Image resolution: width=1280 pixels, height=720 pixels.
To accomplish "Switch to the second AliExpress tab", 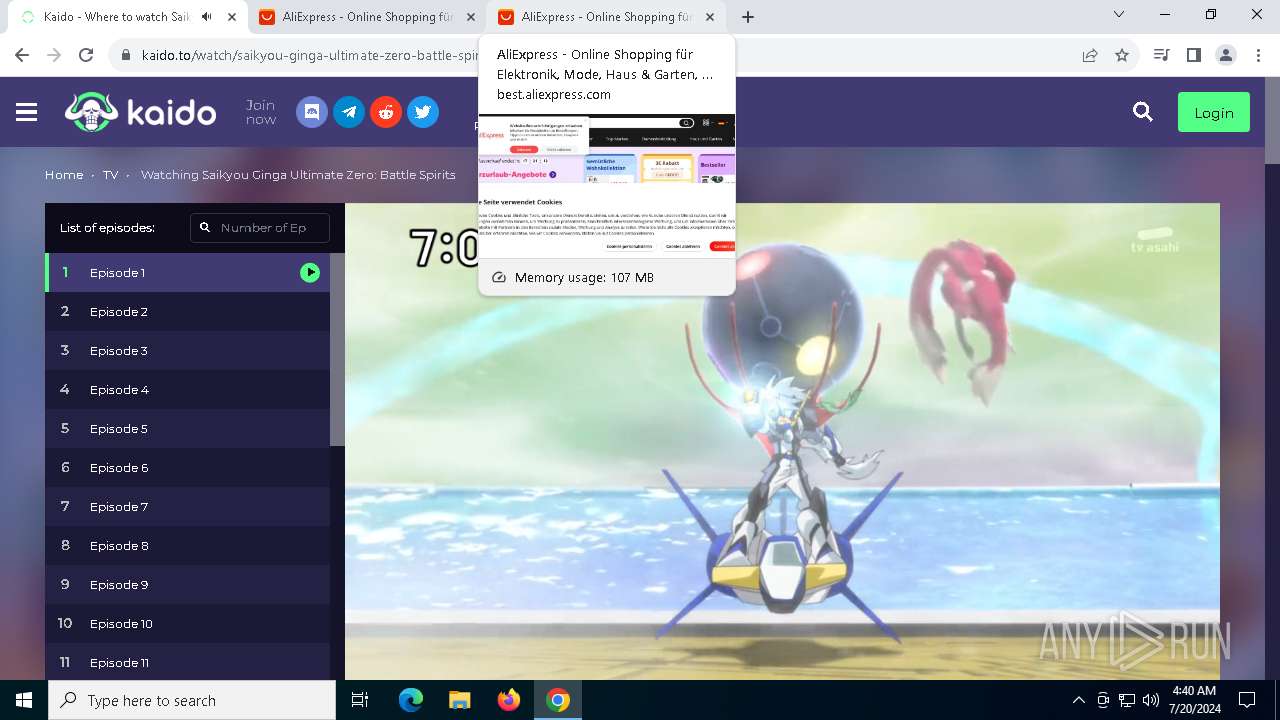I will point(606,17).
